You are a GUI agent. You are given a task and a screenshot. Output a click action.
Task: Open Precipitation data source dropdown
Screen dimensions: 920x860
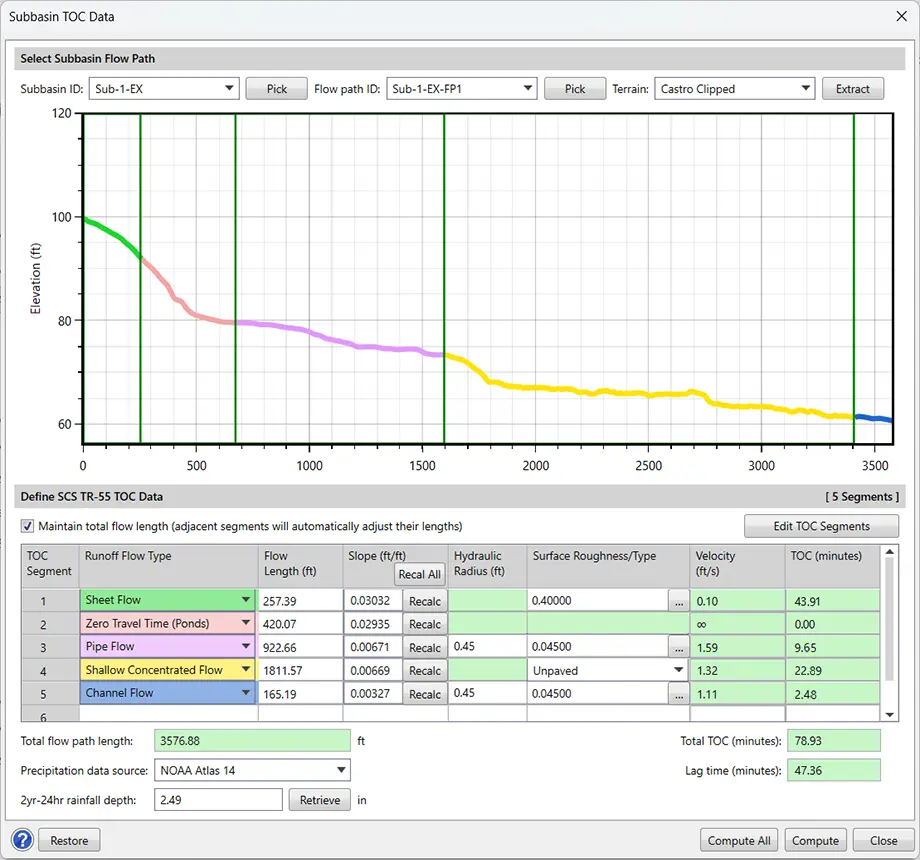click(x=341, y=770)
